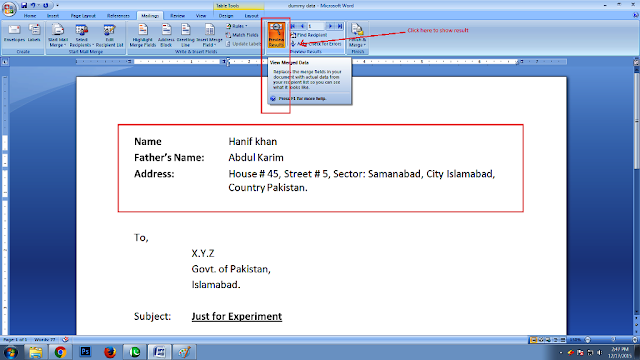Save document from Quick Access toolbar
This screenshot has width=640, height=360.
pyautogui.click(x=24, y=5)
